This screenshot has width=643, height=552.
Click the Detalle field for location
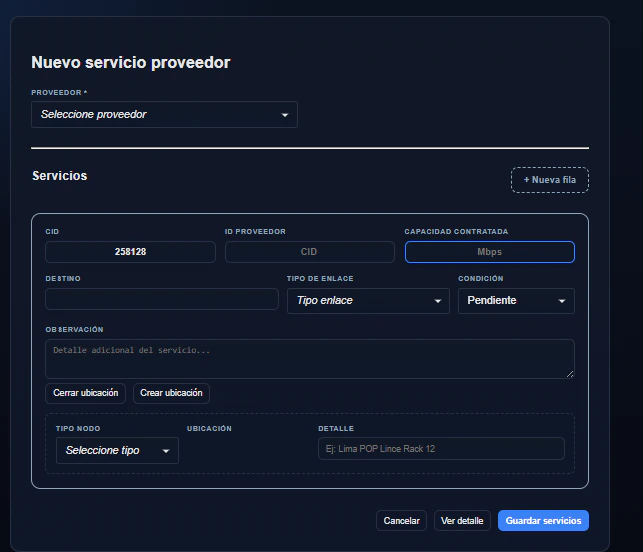coord(441,449)
